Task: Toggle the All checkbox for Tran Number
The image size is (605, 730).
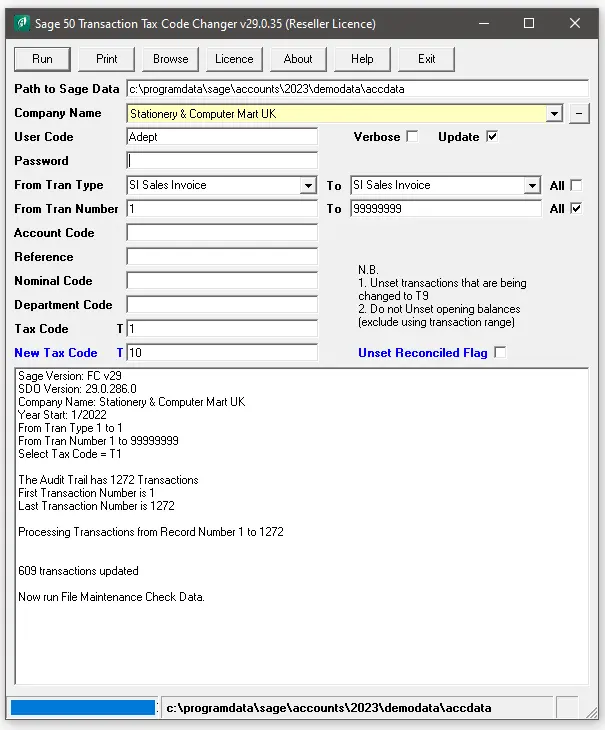Action: click(576, 208)
